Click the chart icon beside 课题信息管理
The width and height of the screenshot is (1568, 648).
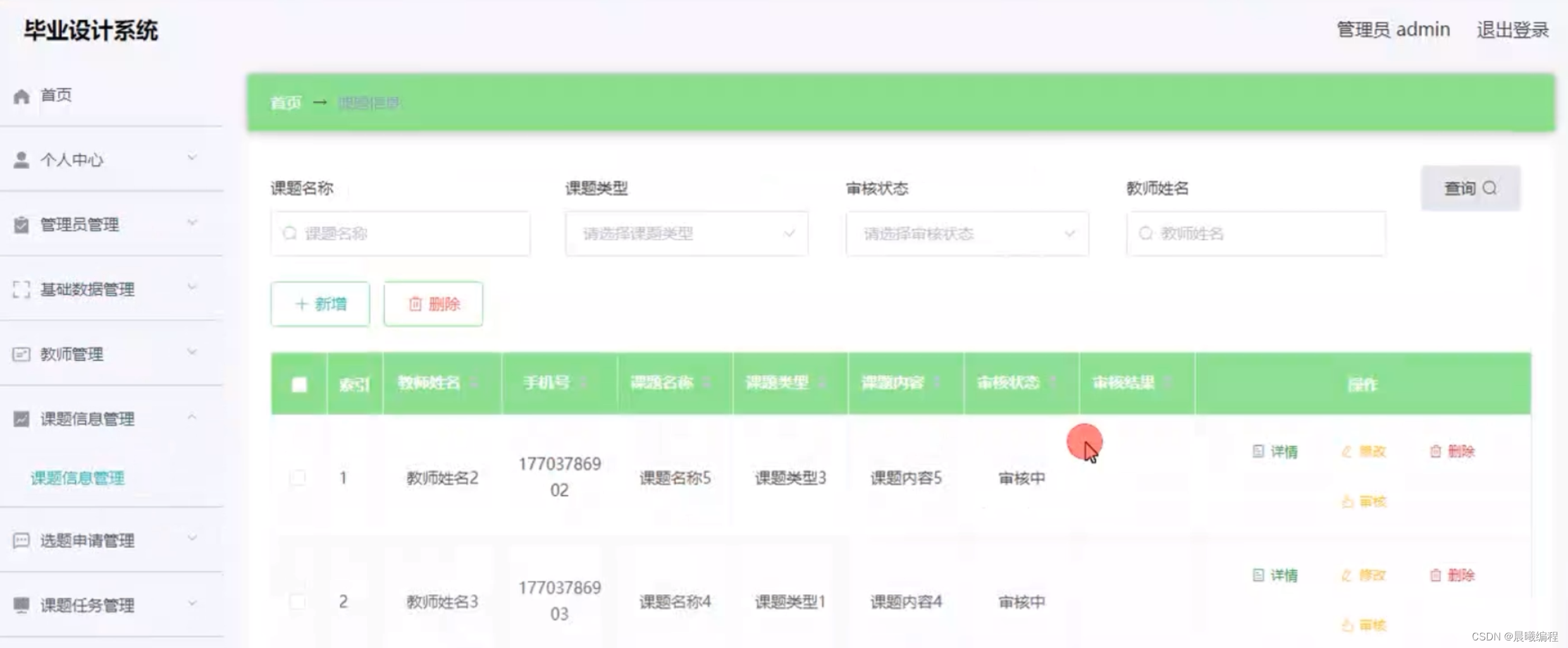[22, 419]
